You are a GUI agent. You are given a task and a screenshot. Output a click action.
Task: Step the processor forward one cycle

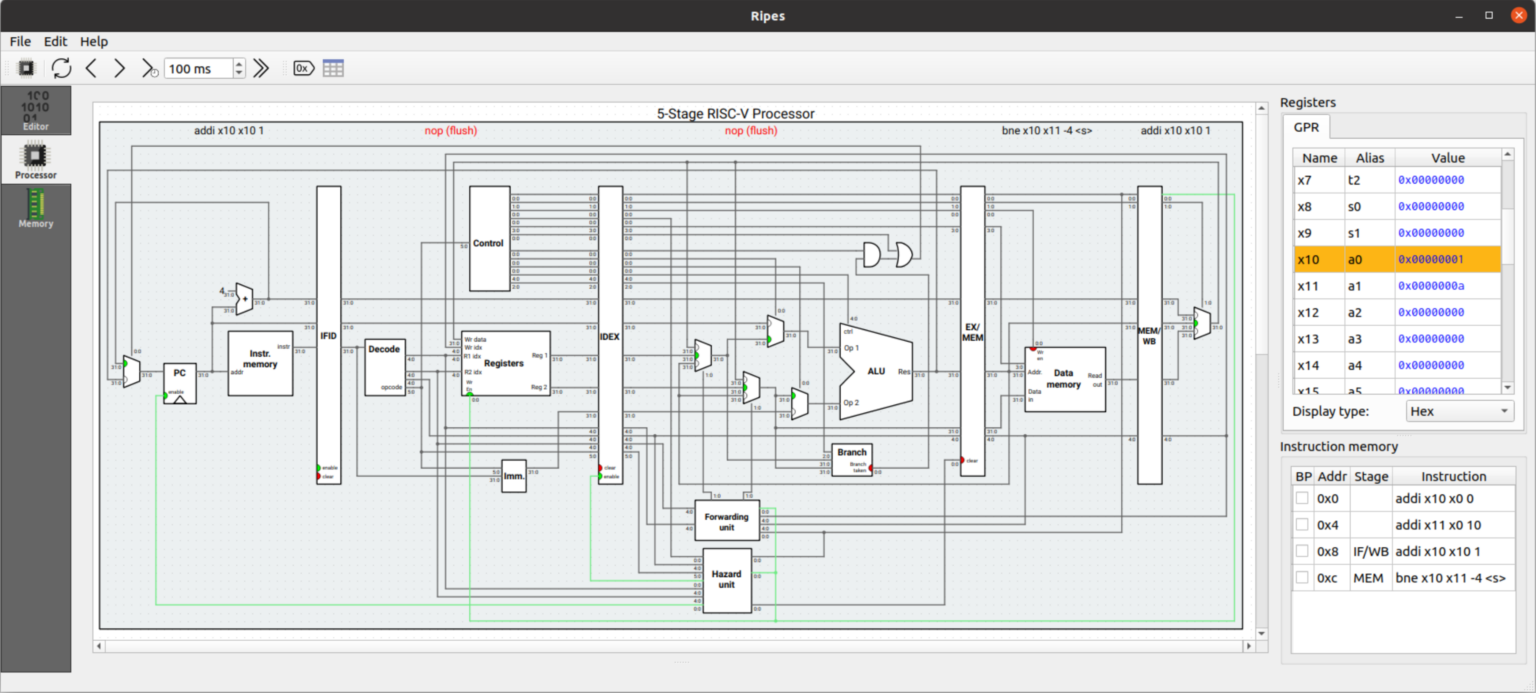pyautogui.click(x=118, y=68)
